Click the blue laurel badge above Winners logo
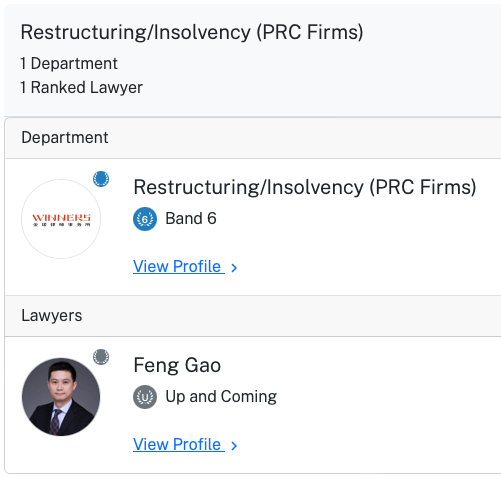 point(101,179)
